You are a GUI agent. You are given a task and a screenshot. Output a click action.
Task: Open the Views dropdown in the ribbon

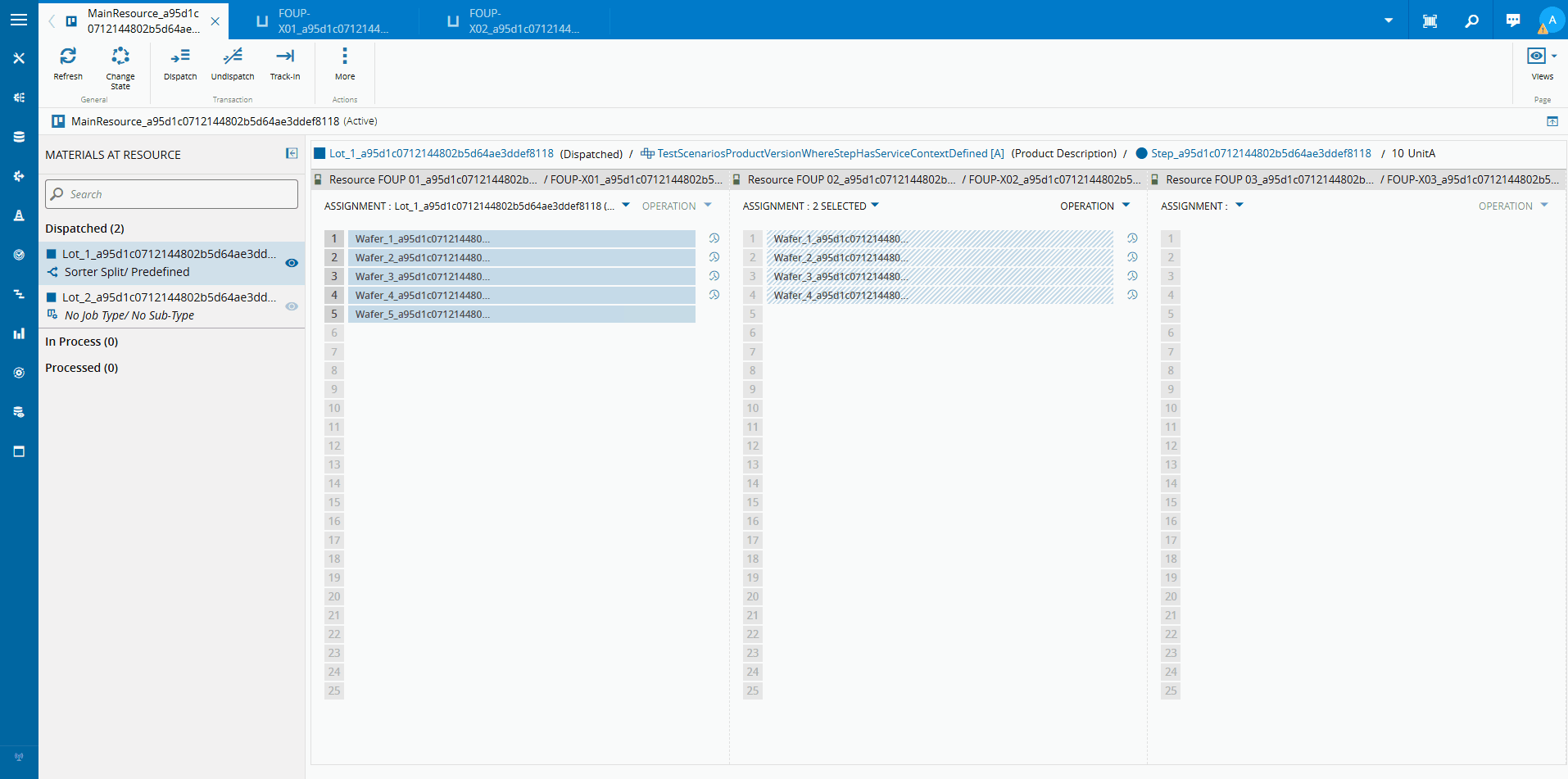click(x=1542, y=64)
